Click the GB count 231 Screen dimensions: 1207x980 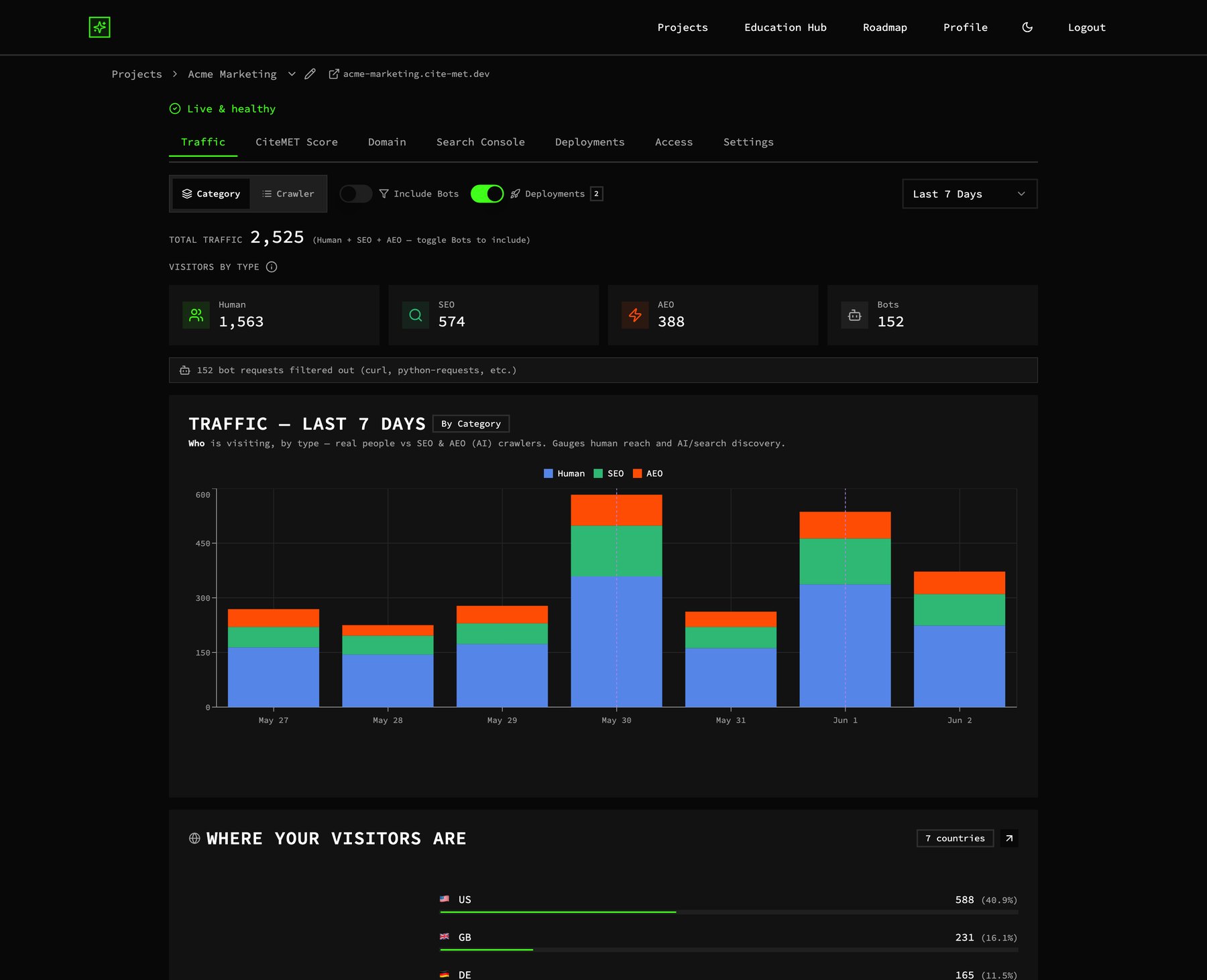pos(964,937)
